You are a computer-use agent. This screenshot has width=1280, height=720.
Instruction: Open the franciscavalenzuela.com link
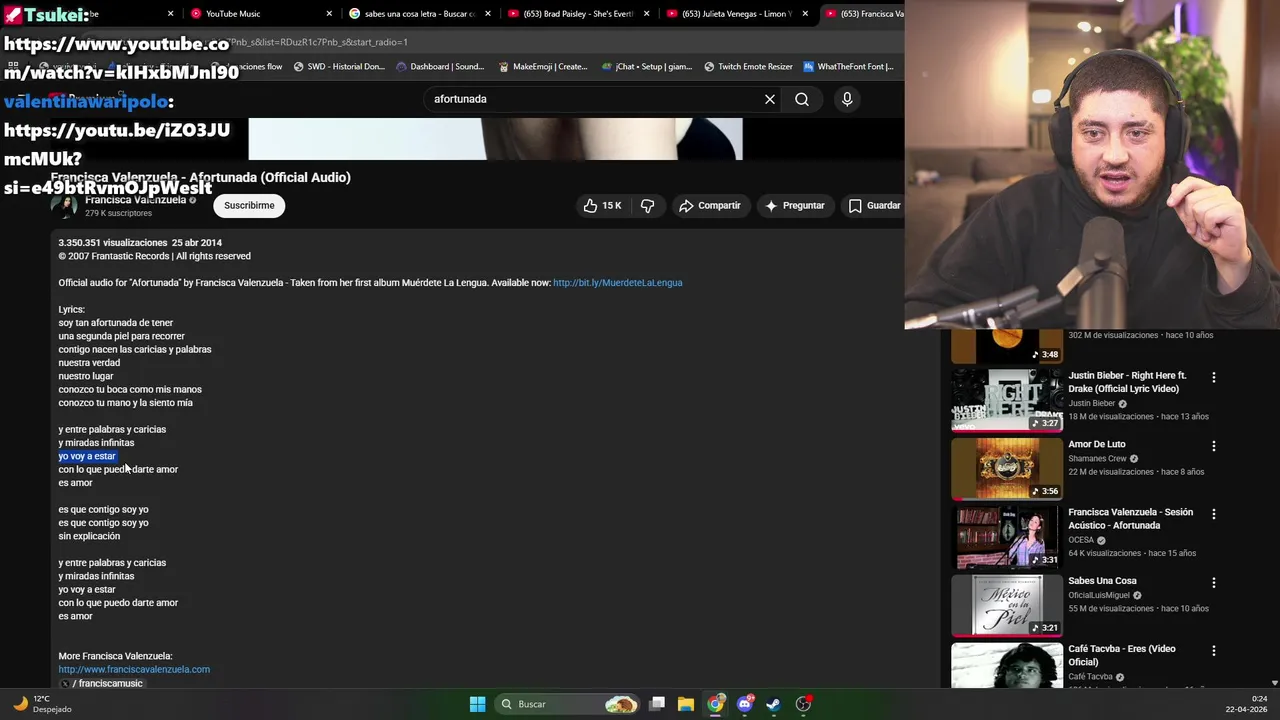click(x=134, y=669)
